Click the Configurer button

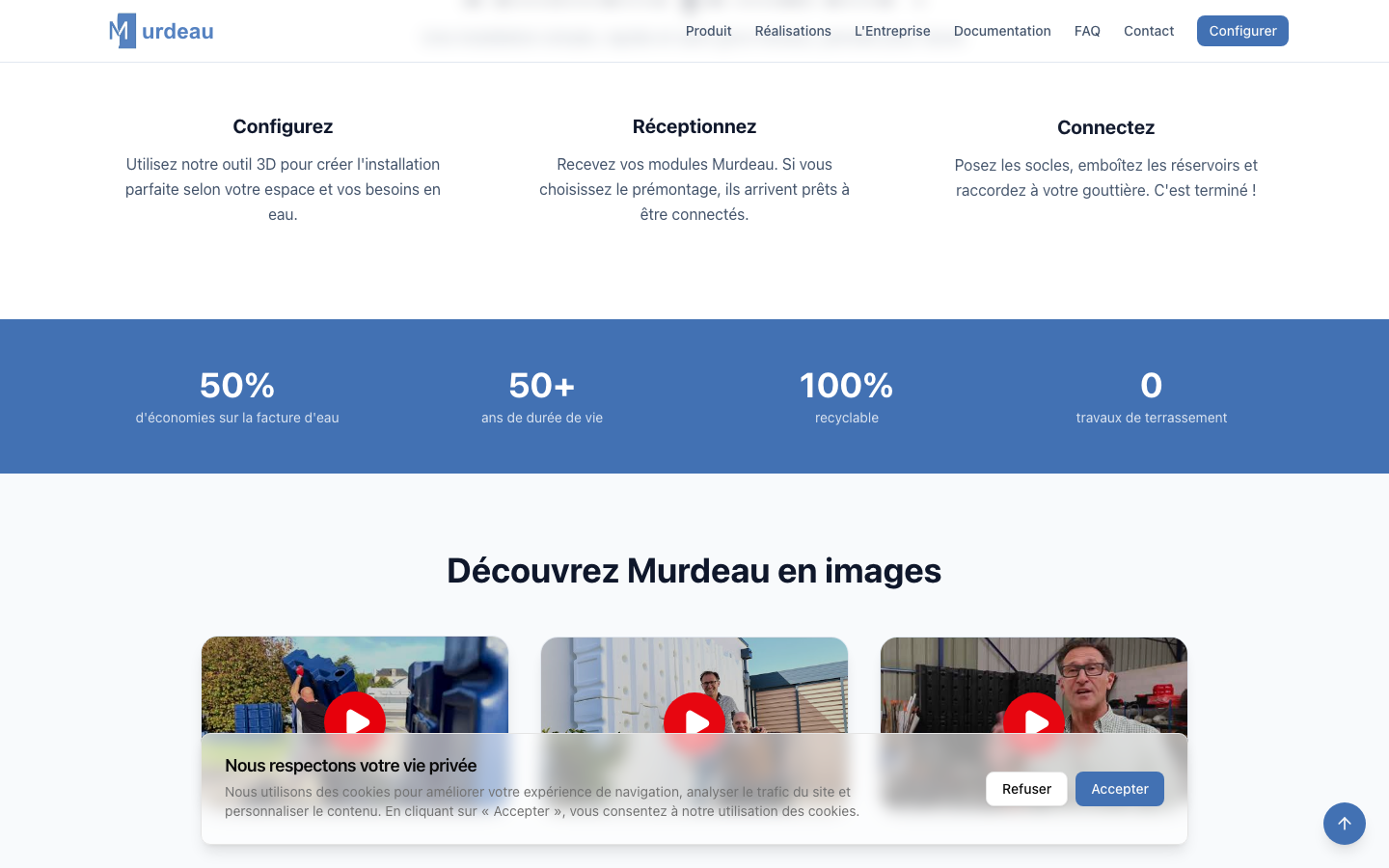tap(1242, 31)
